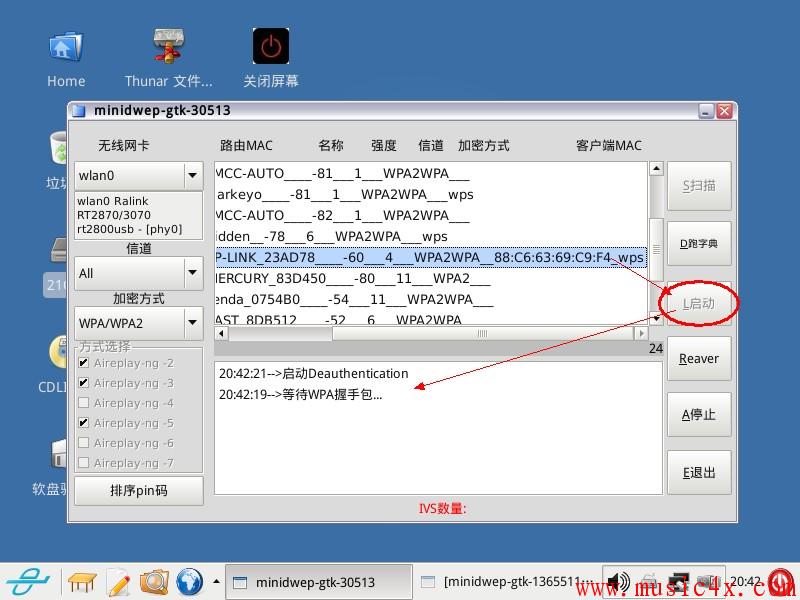Click the 20:42 taskbar clock
The height and width of the screenshot is (600, 800).
point(745,581)
